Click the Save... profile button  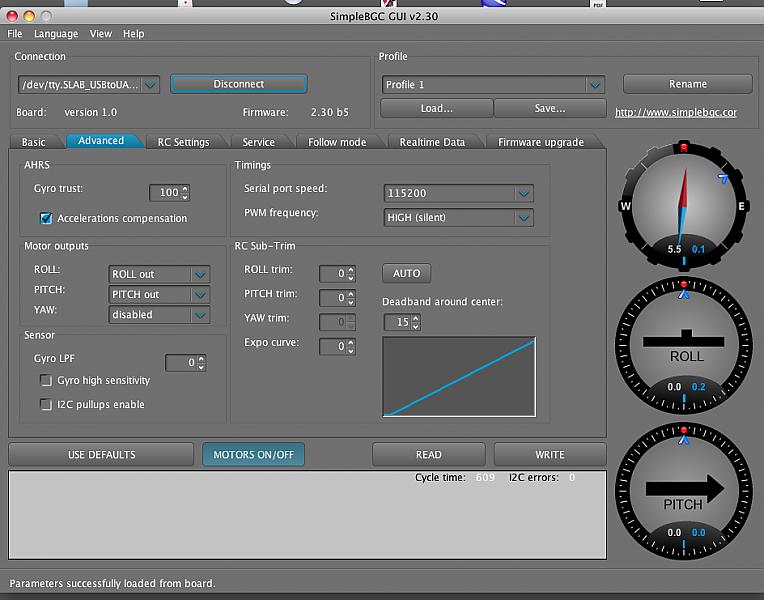pos(550,108)
